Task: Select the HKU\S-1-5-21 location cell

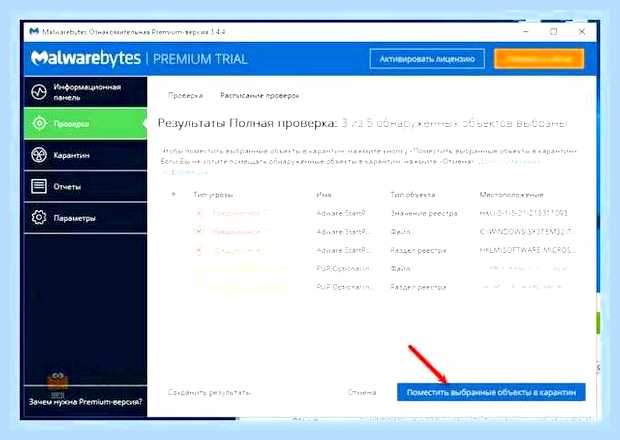Action: point(524,213)
